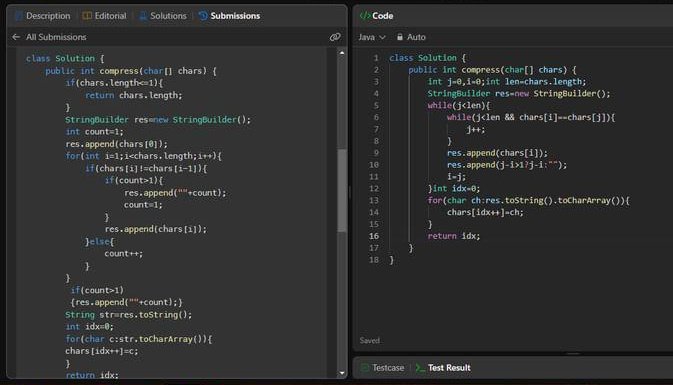Click the Test Result terminal icon
This screenshot has width=673, height=385.
(x=420, y=368)
